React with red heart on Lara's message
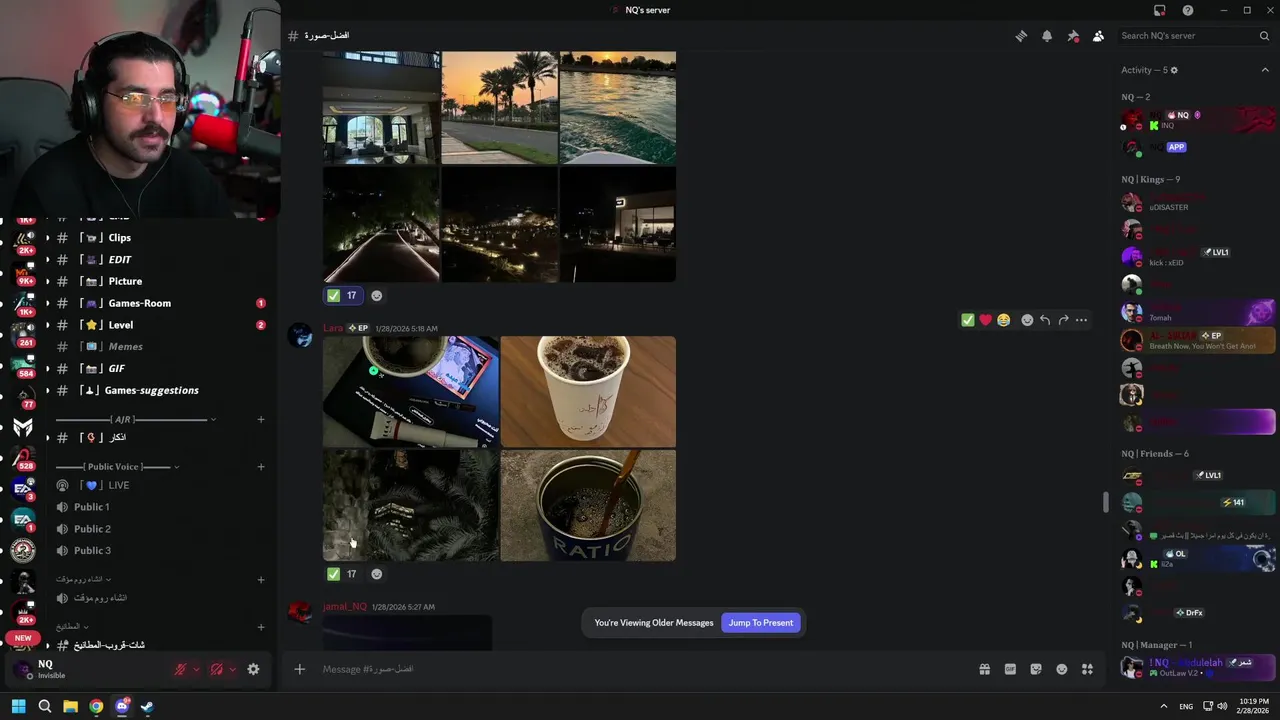The image size is (1280, 720). pyautogui.click(x=985, y=320)
